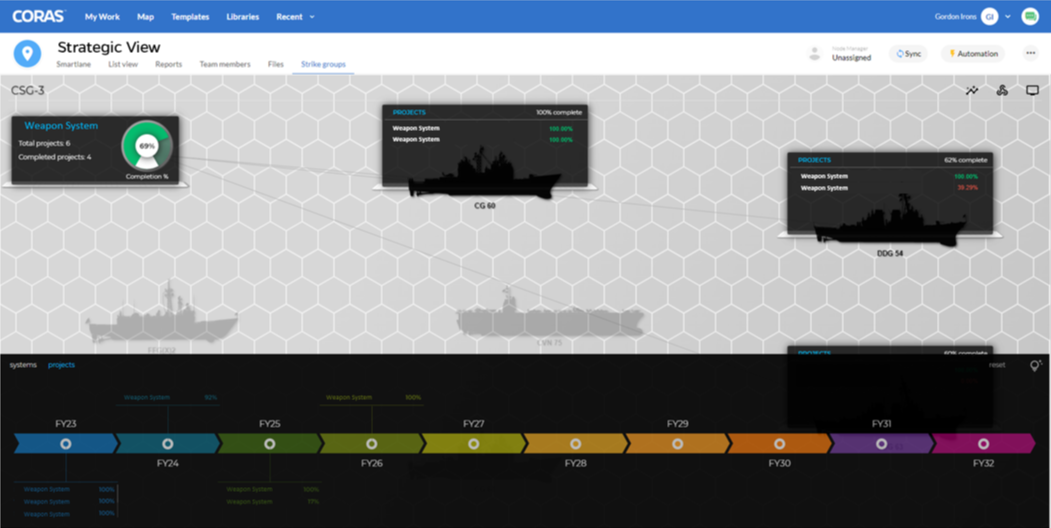The width and height of the screenshot is (1051, 528).
Task: Switch to the List view tab
Action: pos(123,64)
